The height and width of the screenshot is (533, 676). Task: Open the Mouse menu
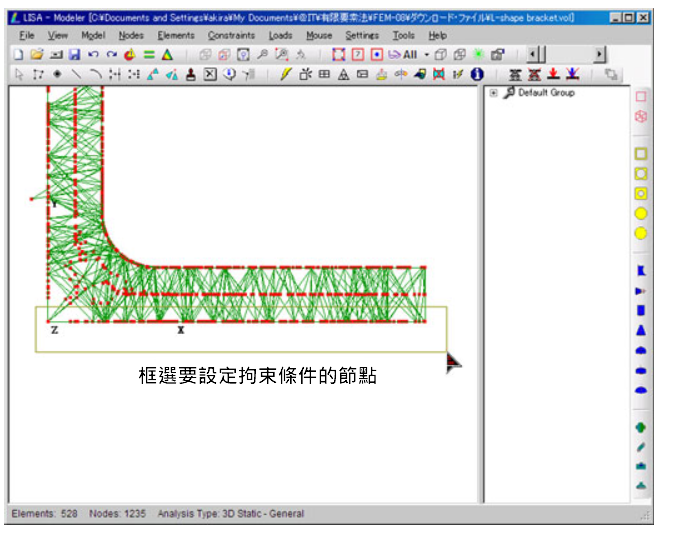(x=319, y=35)
